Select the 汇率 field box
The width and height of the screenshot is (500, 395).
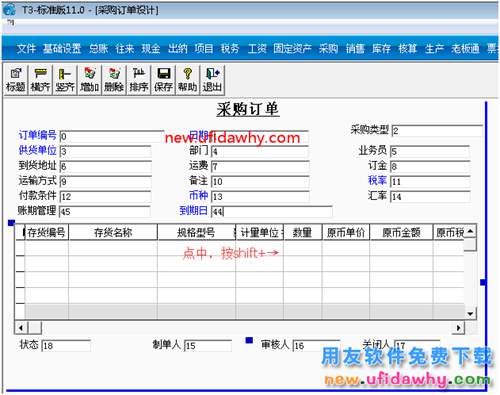coord(430,196)
